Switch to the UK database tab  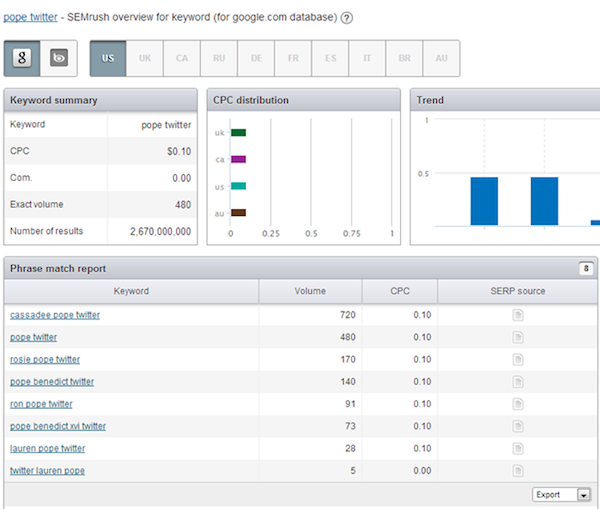[x=145, y=58]
